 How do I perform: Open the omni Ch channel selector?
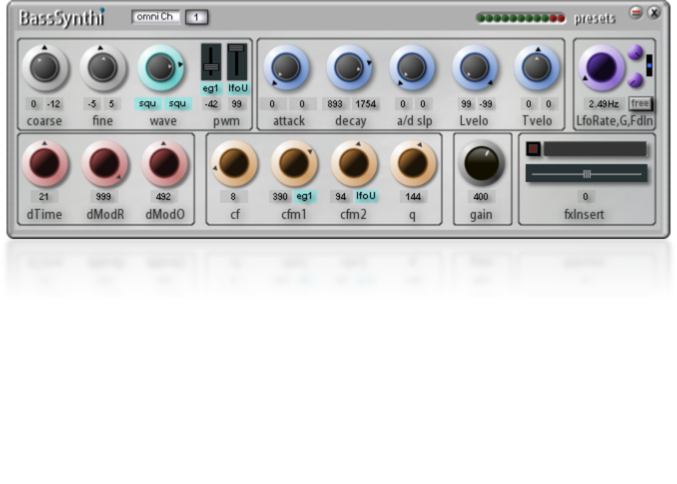pyautogui.click(x=155, y=17)
